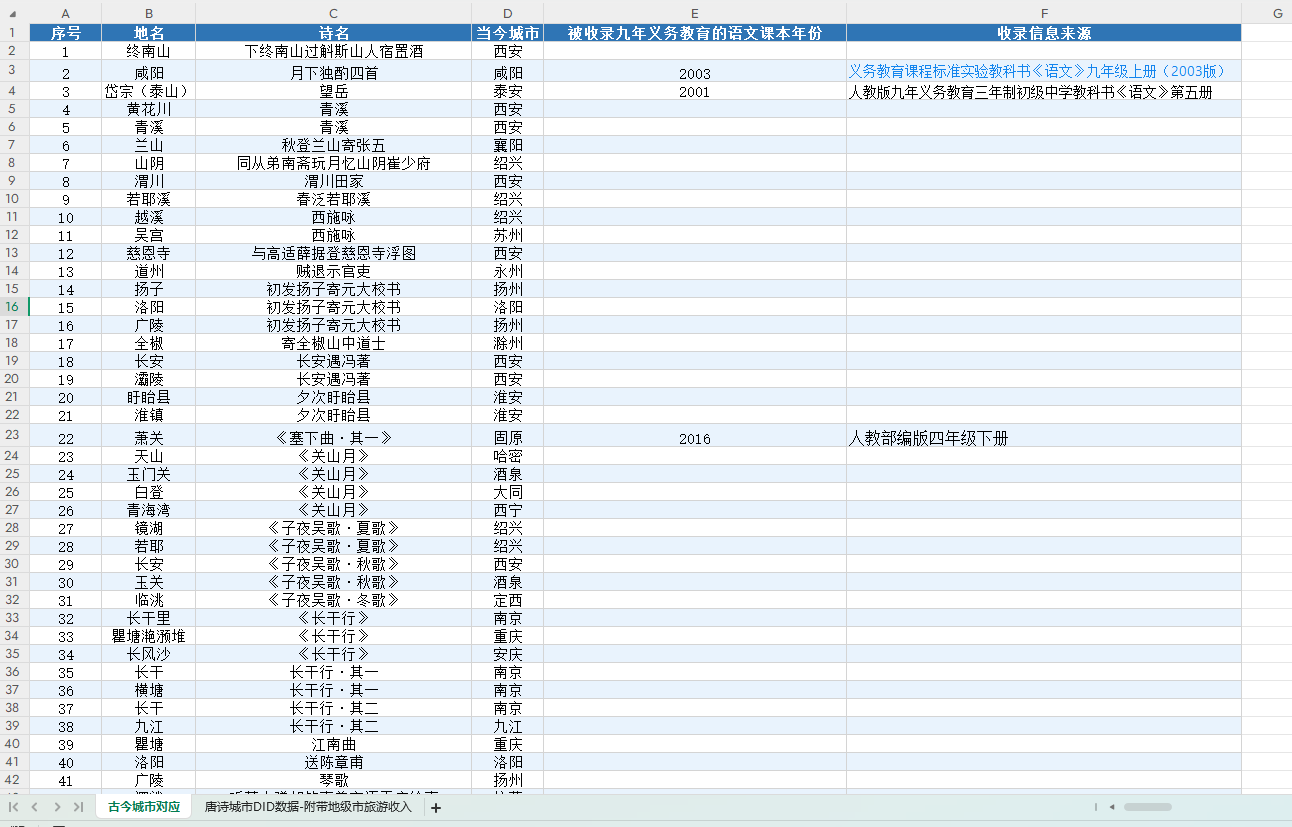Select the cell 《子夜吴歌·冬歌》

(x=334, y=600)
